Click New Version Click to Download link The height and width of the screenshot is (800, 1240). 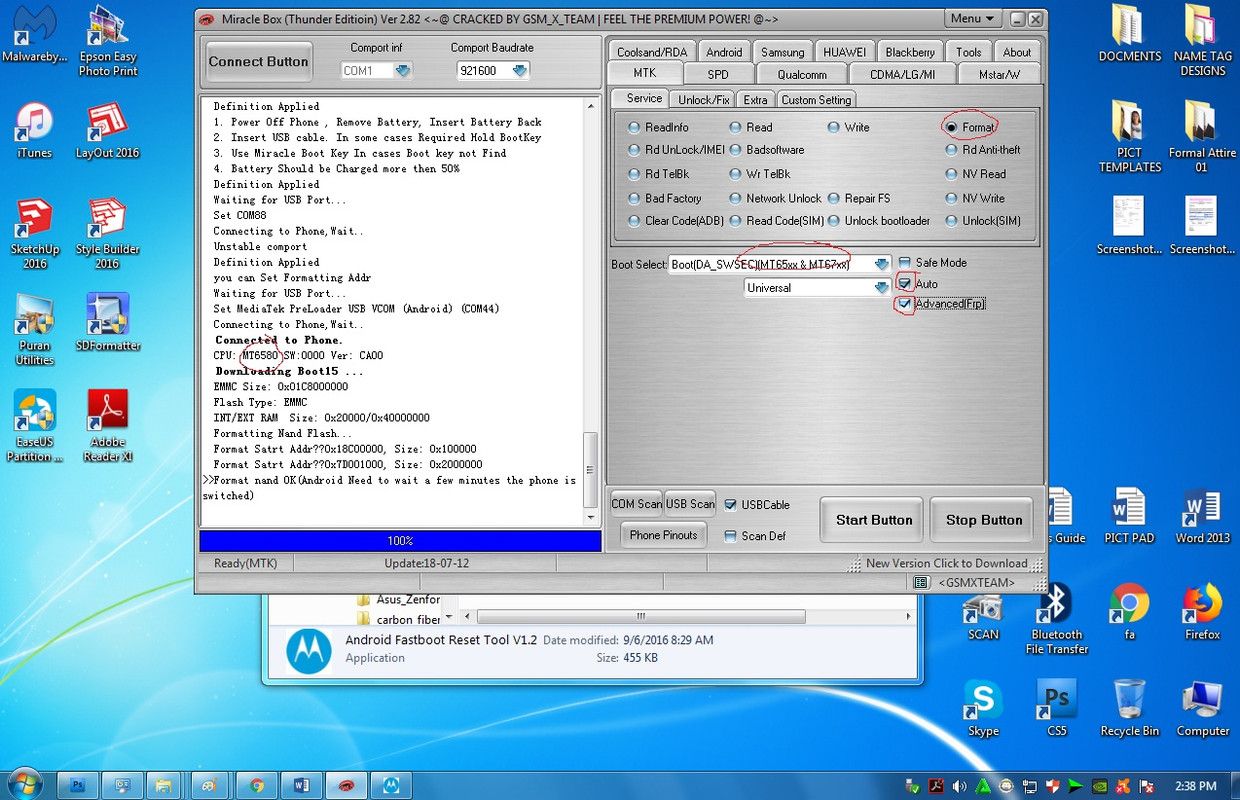click(946, 563)
